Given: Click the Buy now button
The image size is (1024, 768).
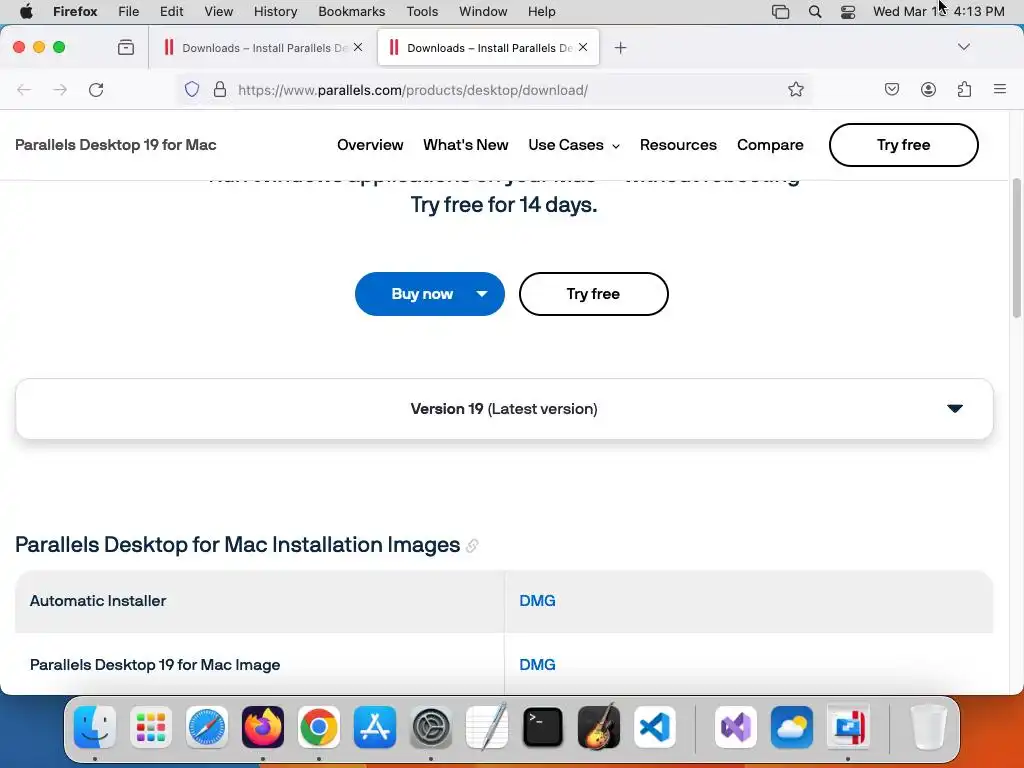Looking at the screenshot, I should 422,294.
